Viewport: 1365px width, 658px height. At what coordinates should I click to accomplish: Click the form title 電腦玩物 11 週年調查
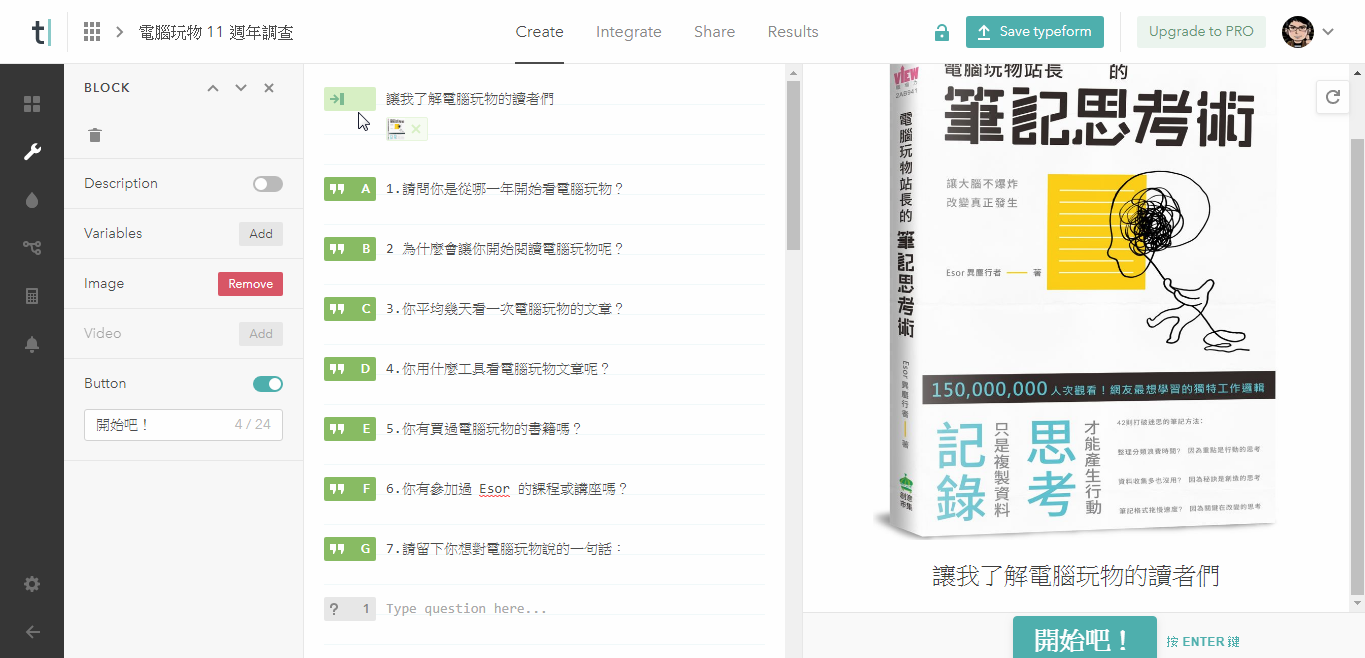tap(216, 32)
